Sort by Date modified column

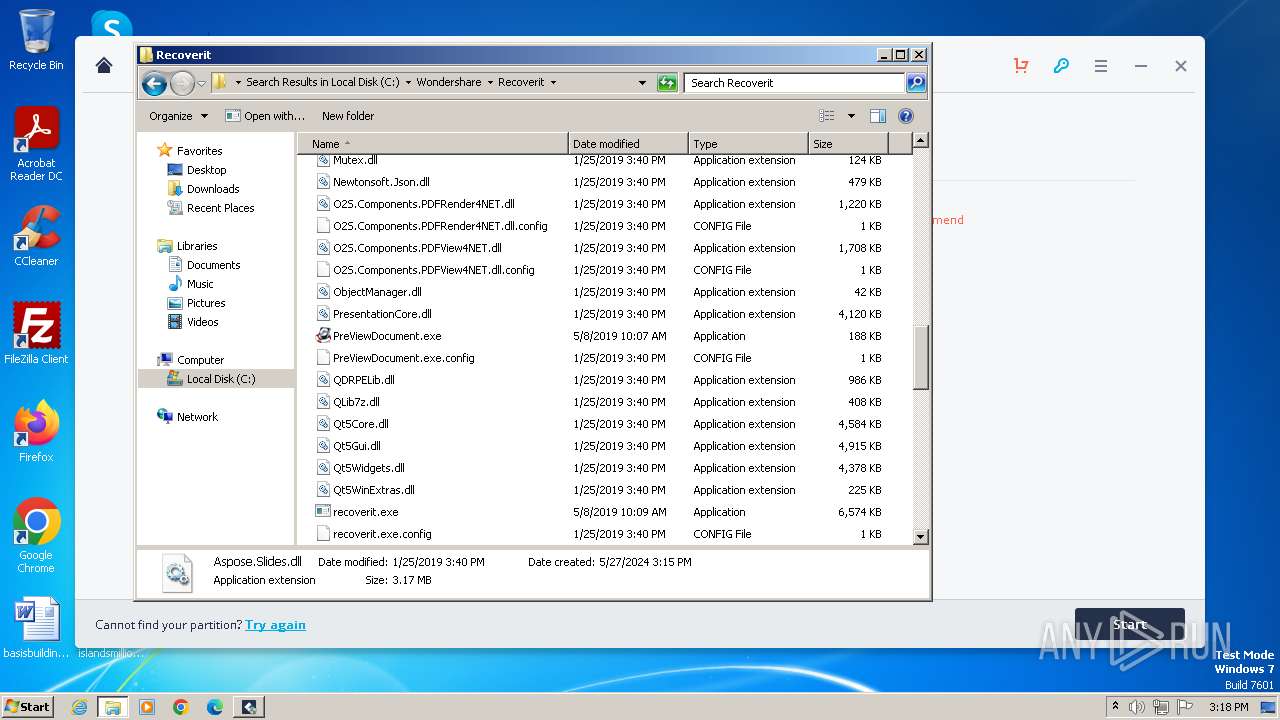[x=628, y=144]
